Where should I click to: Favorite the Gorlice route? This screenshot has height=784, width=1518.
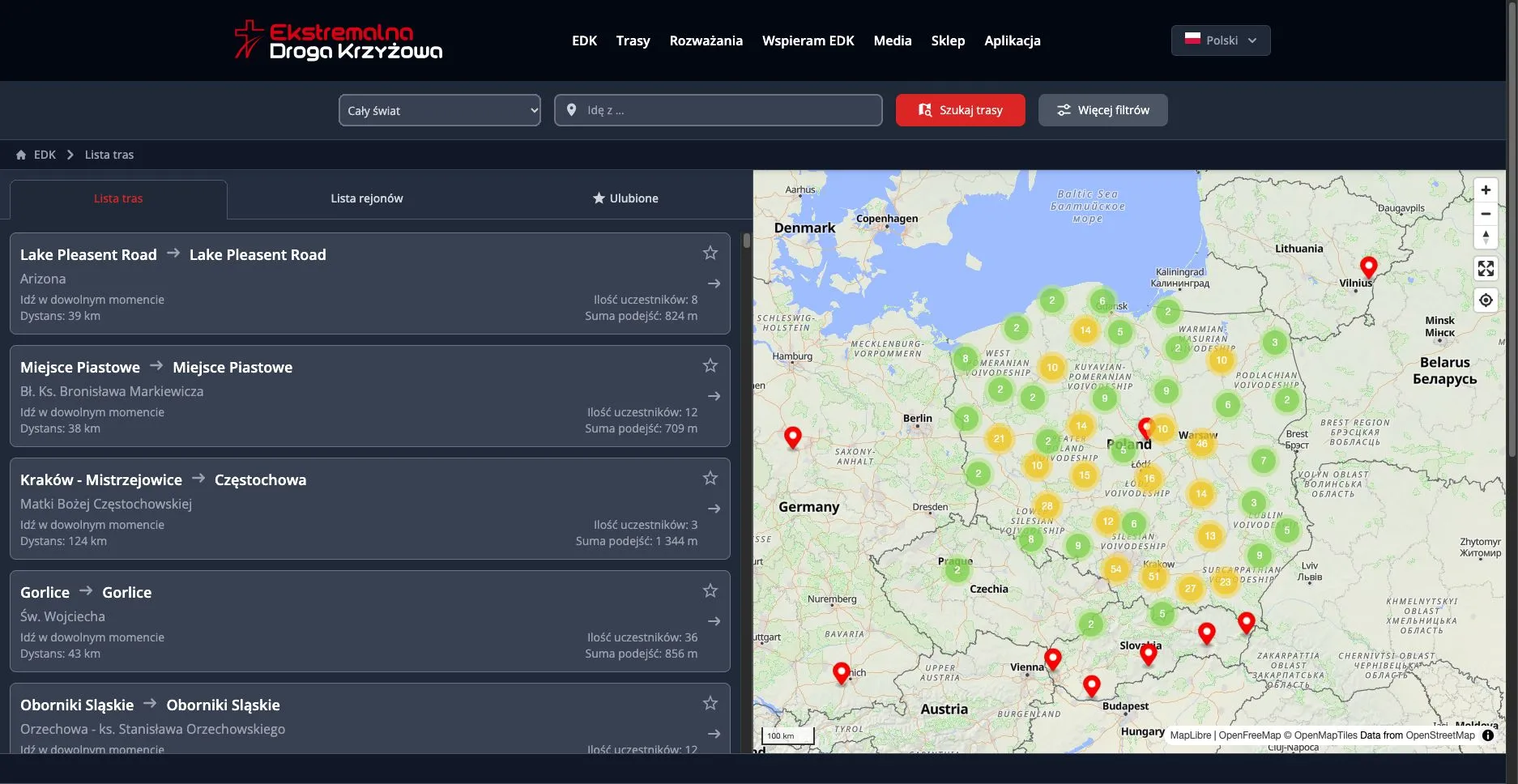710,590
